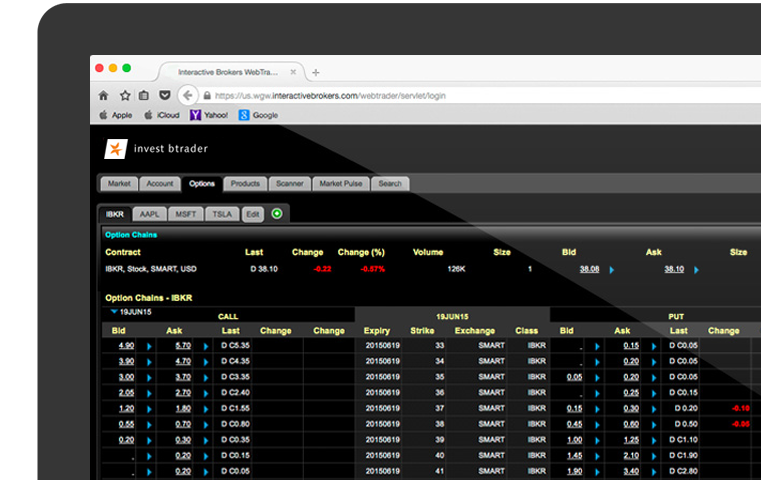Click put ask 0.60 for strike 38
The image size is (761, 480).
[631, 424]
